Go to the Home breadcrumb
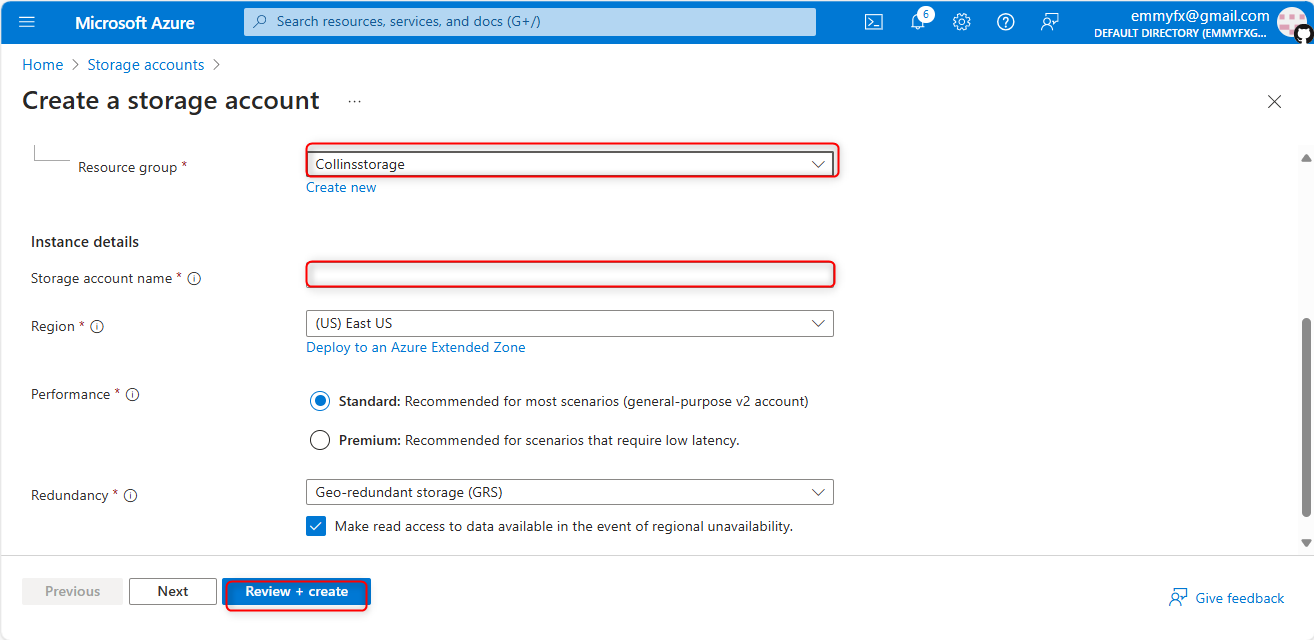Image resolution: width=1314 pixels, height=640 pixels. (x=43, y=65)
